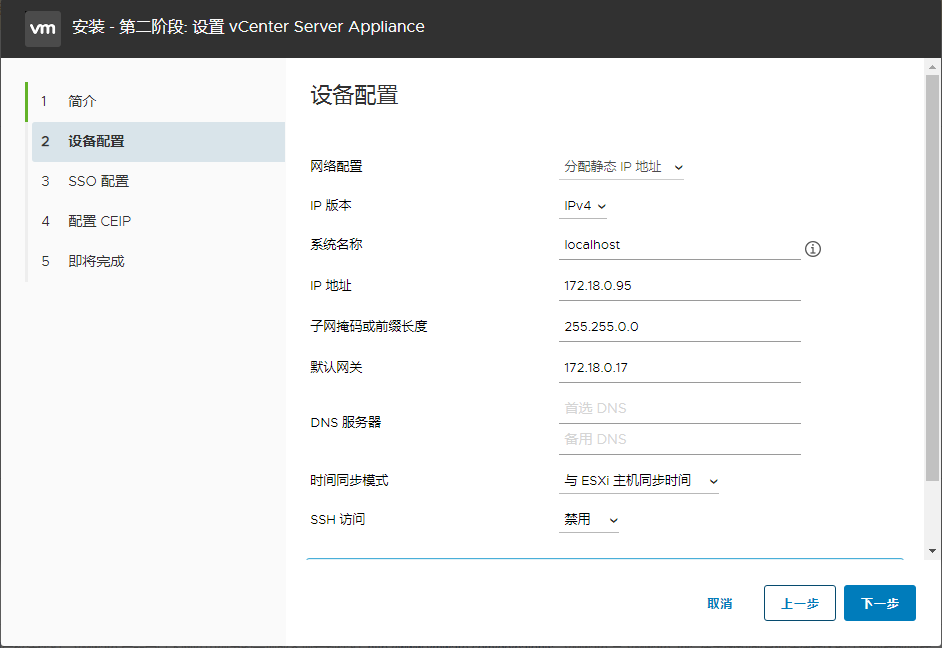Click the DNS 服务器 label
This screenshot has width=942, height=648.
point(346,422)
